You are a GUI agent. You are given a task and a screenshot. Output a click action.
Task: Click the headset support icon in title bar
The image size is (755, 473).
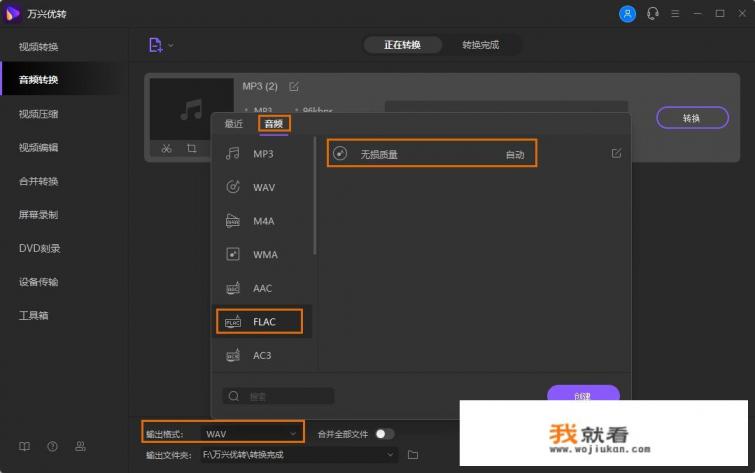click(653, 14)
